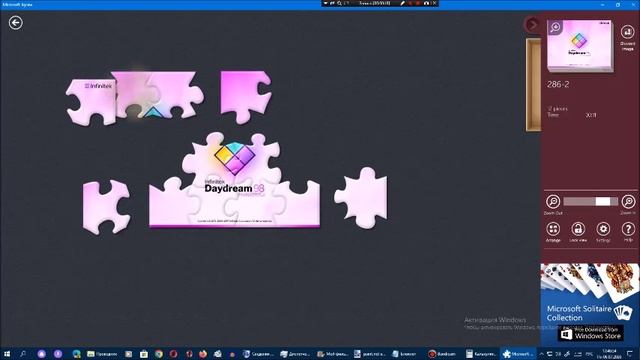Viewport: 640px width, 360px height.
Task: Launch Firefox from the taskbar
Action: 203,354
